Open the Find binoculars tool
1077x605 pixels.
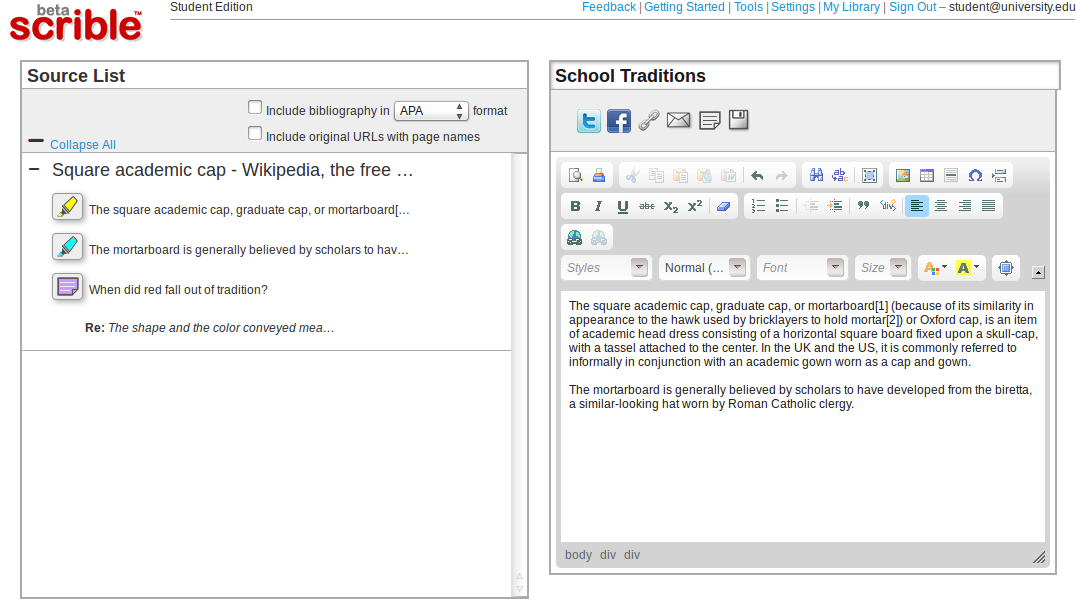816,176
